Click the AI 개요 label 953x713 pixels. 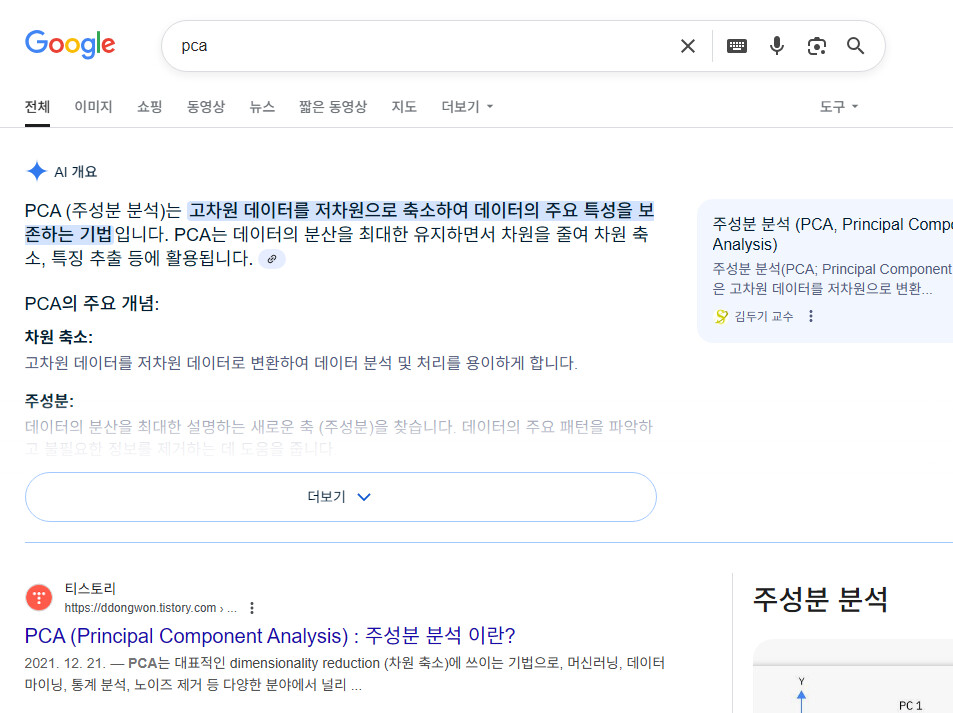(75, 172)
